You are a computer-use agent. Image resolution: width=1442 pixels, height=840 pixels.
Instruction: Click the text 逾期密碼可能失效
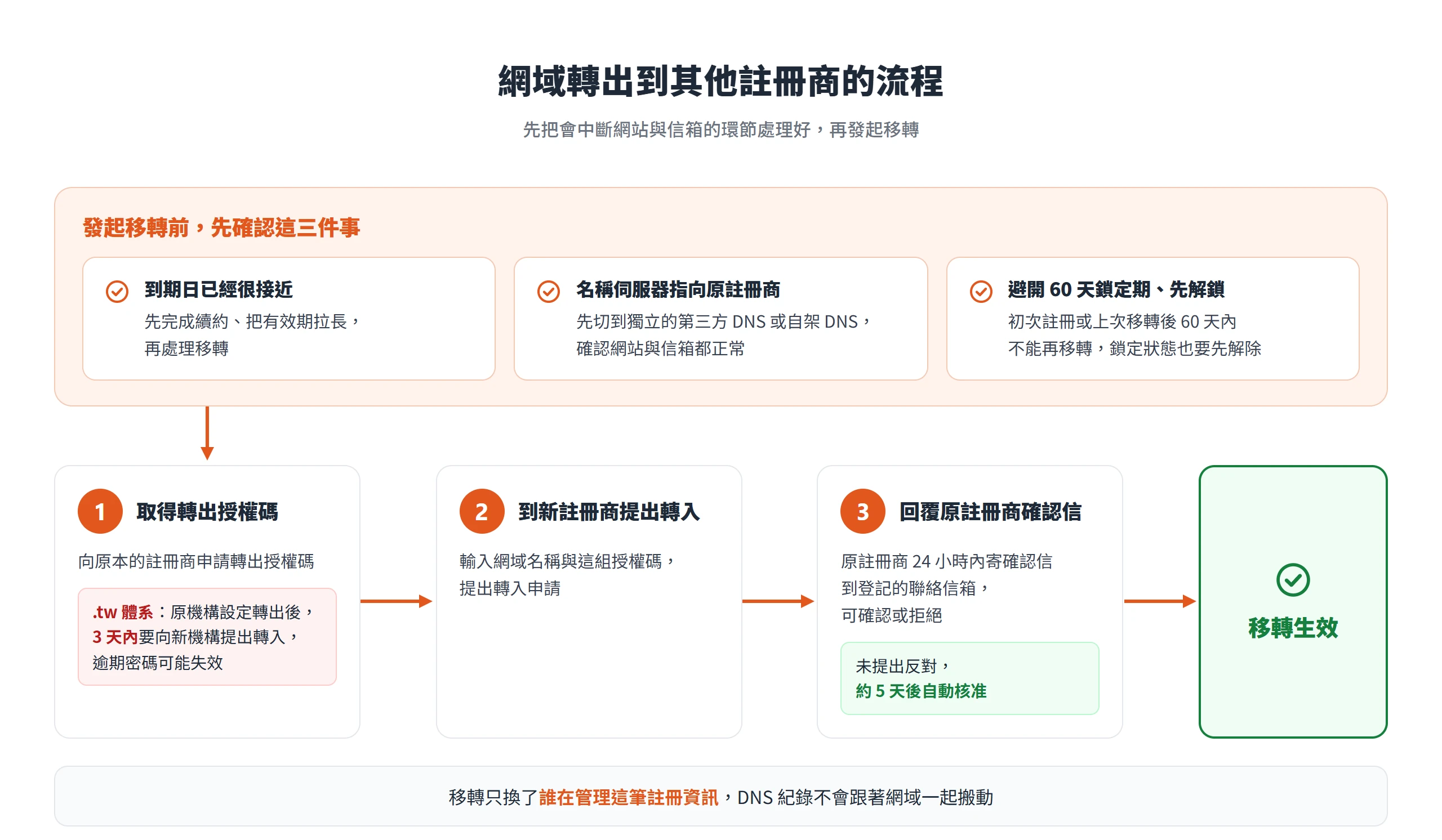157,663
